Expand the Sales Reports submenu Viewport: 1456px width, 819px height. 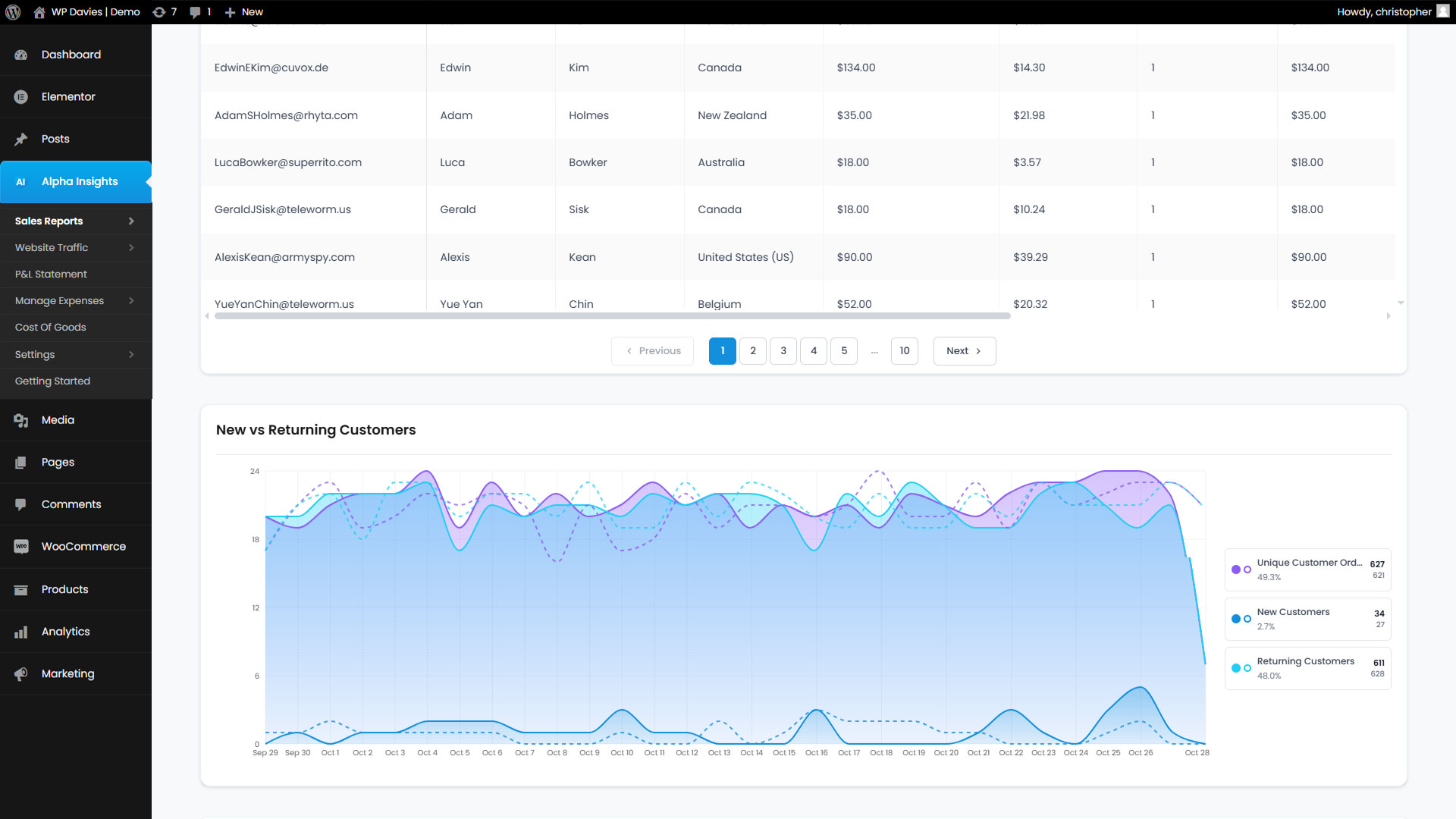coord(131,221)
